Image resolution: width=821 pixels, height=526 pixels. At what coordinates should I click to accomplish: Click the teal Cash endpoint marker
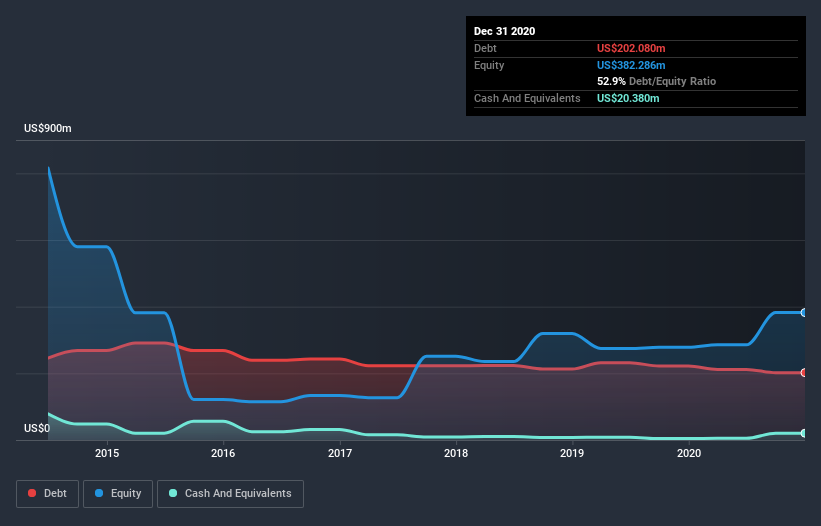click(804, 433)
